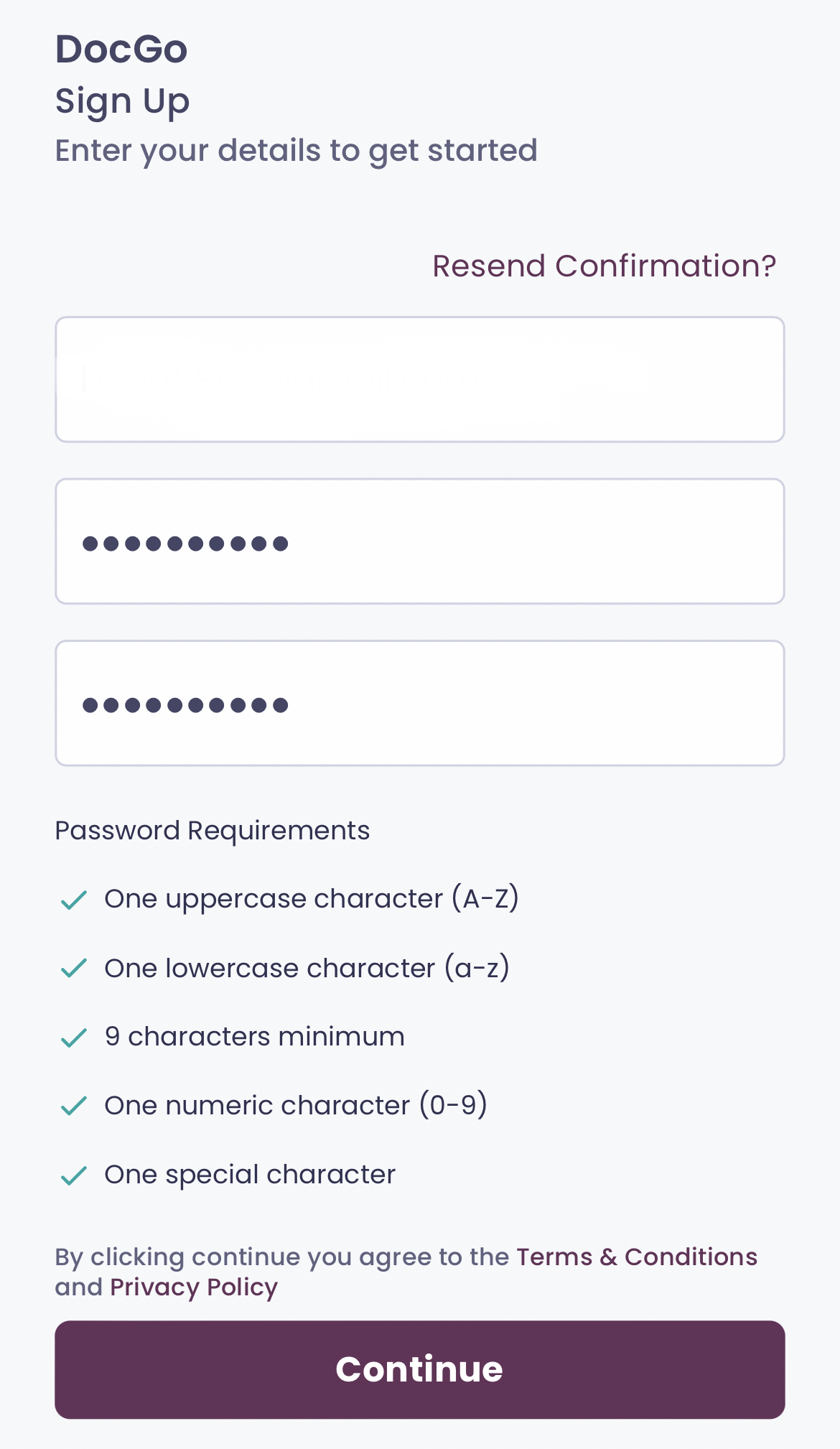Click 'One numeric character (0-9)' text
The image size is (840, 1449).
point(296,1105)
